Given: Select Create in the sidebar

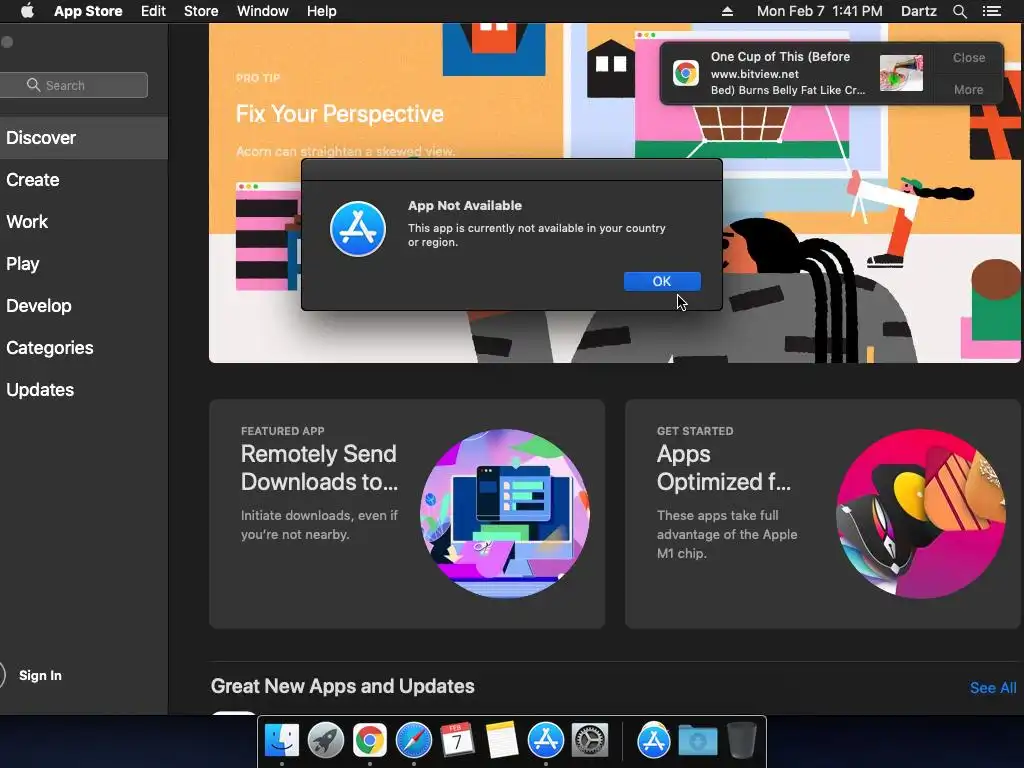Looking at the screenshot, I should pyautogui.click(x=84, y=180).
